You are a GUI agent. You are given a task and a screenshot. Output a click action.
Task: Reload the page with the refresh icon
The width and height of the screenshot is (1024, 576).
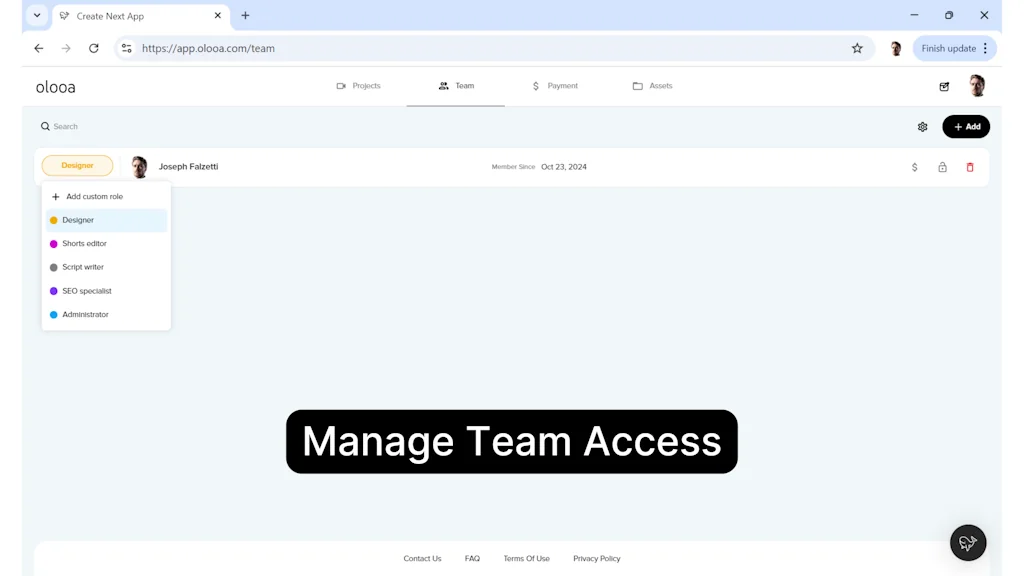94,48
